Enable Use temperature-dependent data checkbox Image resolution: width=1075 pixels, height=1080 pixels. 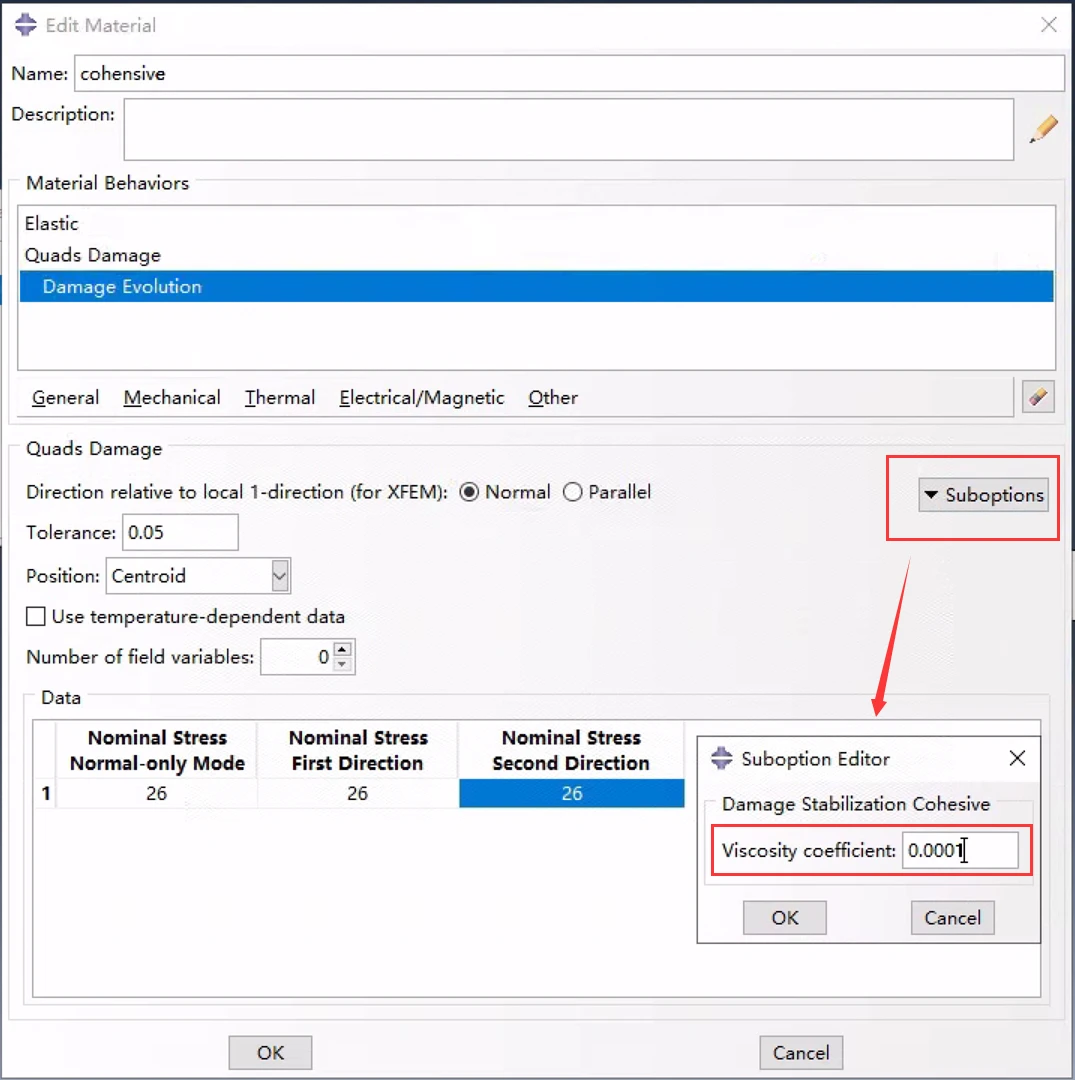[36, 616]
